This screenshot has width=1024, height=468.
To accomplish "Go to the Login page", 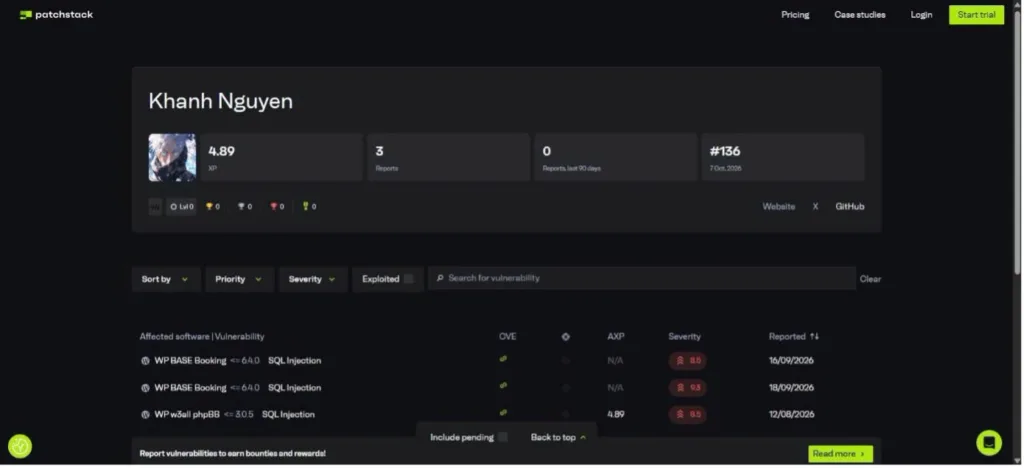I will [x=921, y=15].
